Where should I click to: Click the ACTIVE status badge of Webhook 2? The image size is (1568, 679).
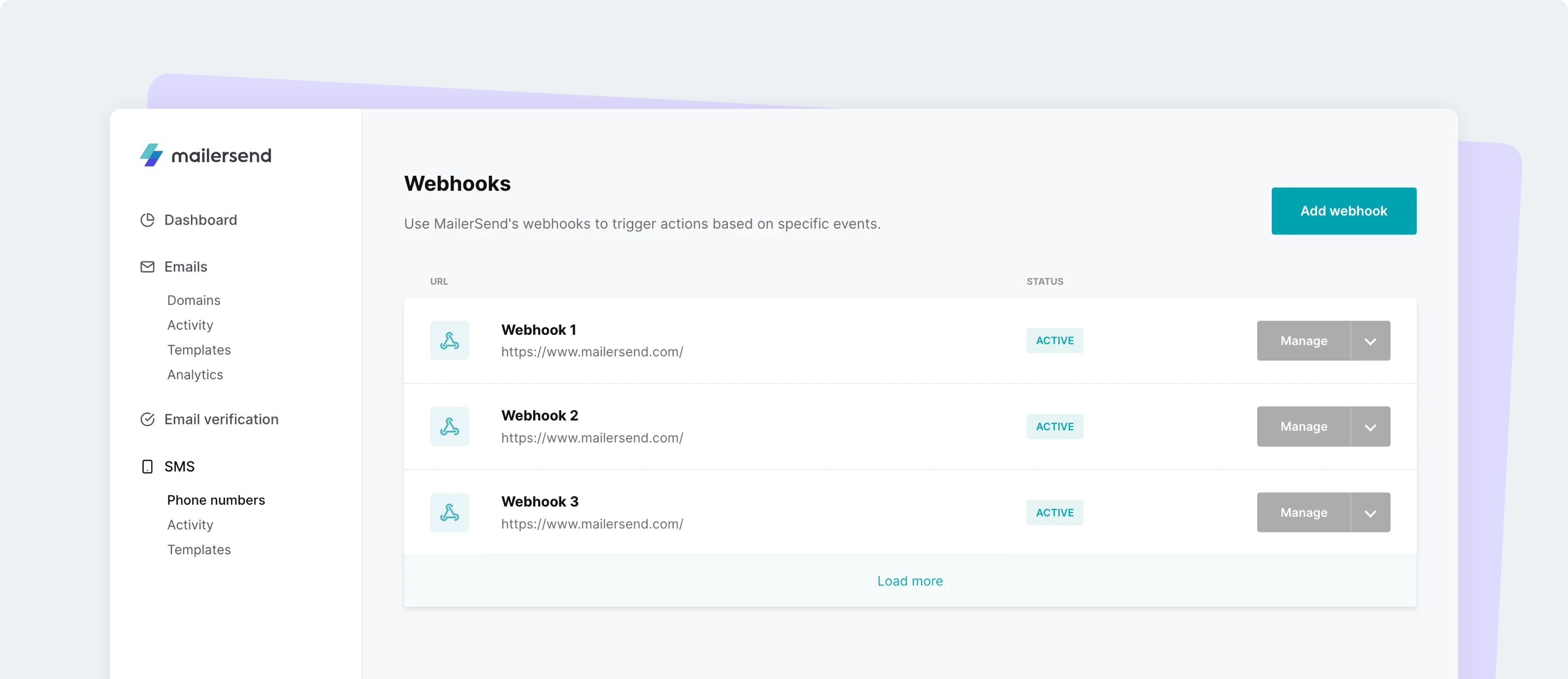[x=1054, y=427]
